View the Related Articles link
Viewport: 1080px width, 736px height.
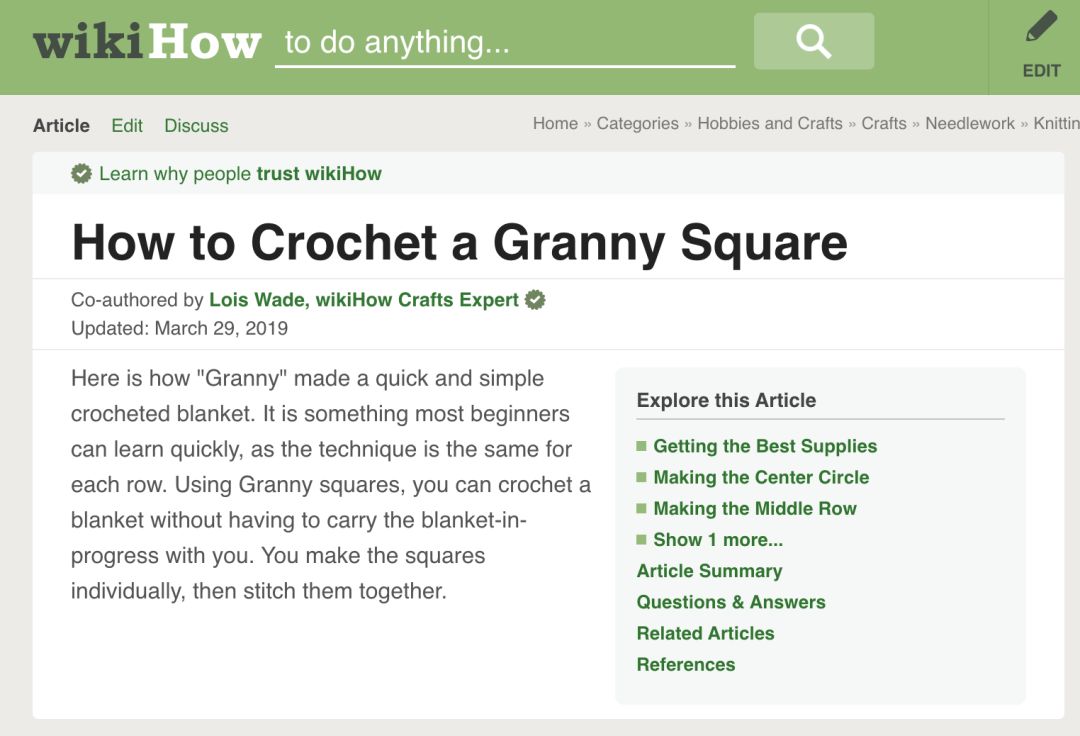point(705,633)
